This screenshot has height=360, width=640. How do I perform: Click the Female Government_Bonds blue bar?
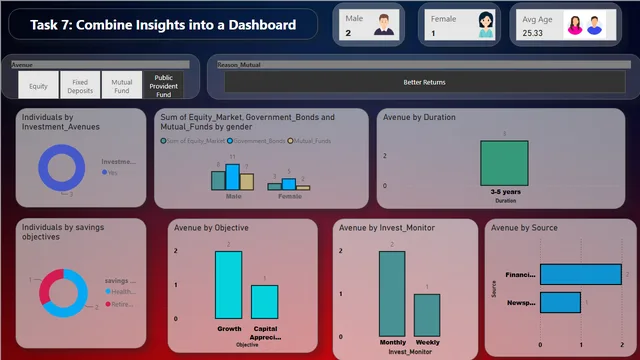(289, 184)
